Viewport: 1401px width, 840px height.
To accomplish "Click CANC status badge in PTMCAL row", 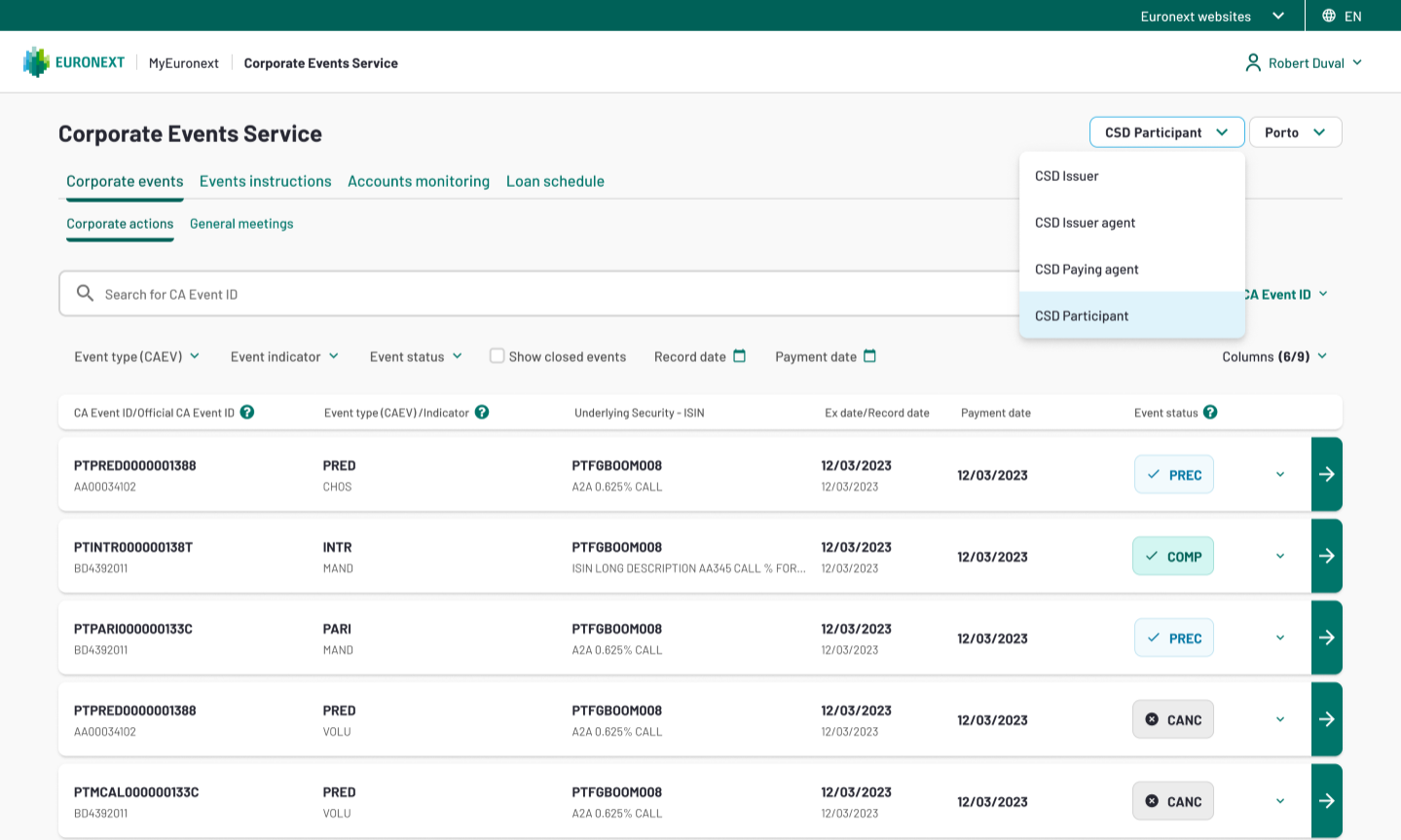I will (x=1173, y=801).
